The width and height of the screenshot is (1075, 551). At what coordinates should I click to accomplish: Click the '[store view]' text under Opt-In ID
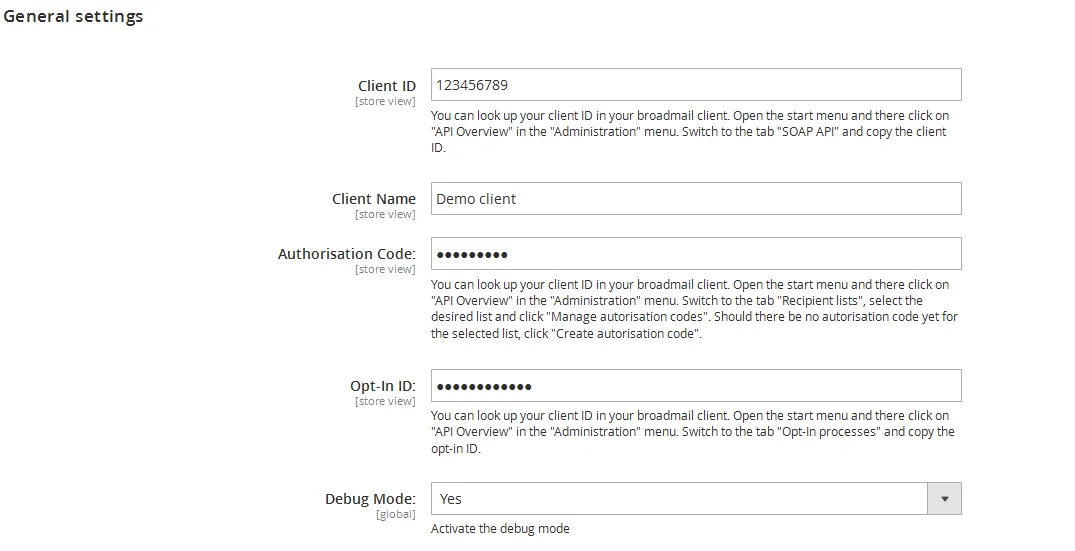pos(385,402)
